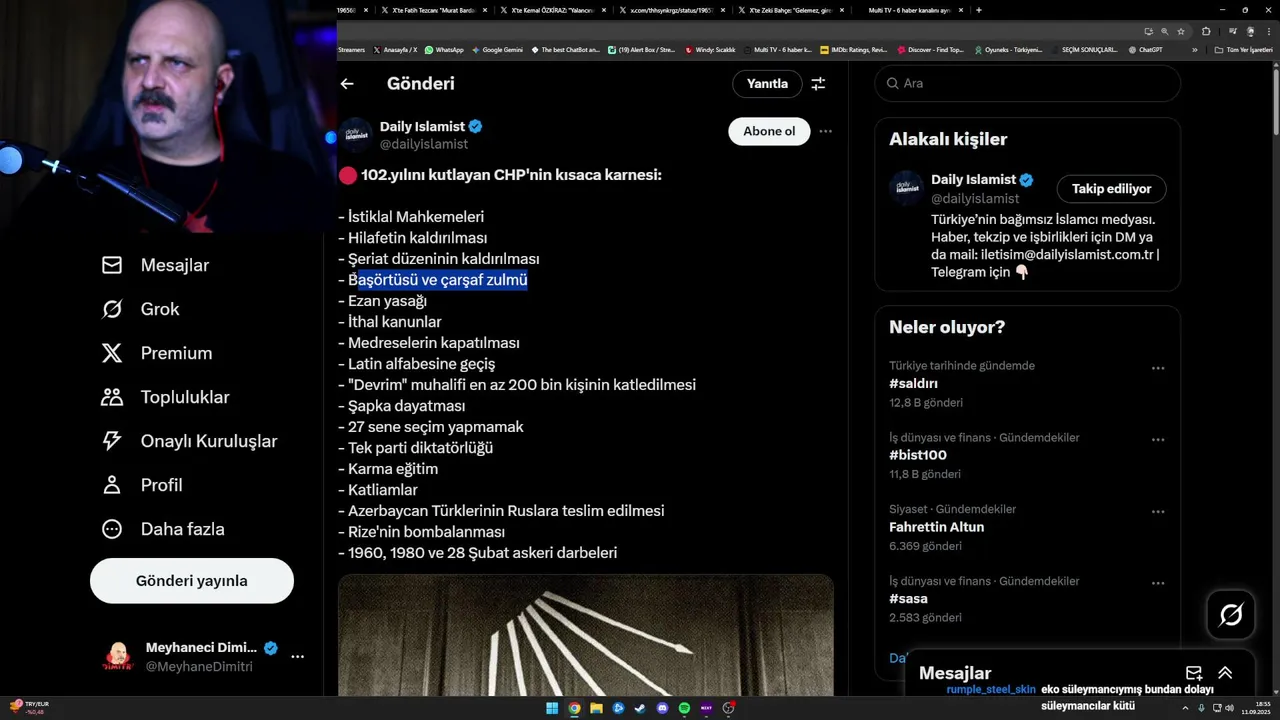Open Premium in the sidebar
The height and width of the screenshot is (720, 1280).
click(157, 353)
